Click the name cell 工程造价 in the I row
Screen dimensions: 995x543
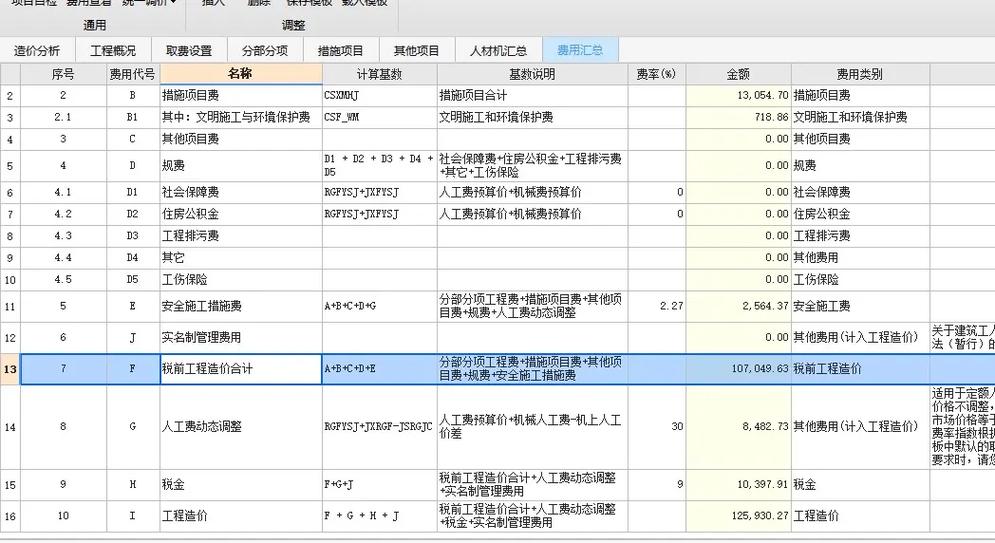[241, 516]
